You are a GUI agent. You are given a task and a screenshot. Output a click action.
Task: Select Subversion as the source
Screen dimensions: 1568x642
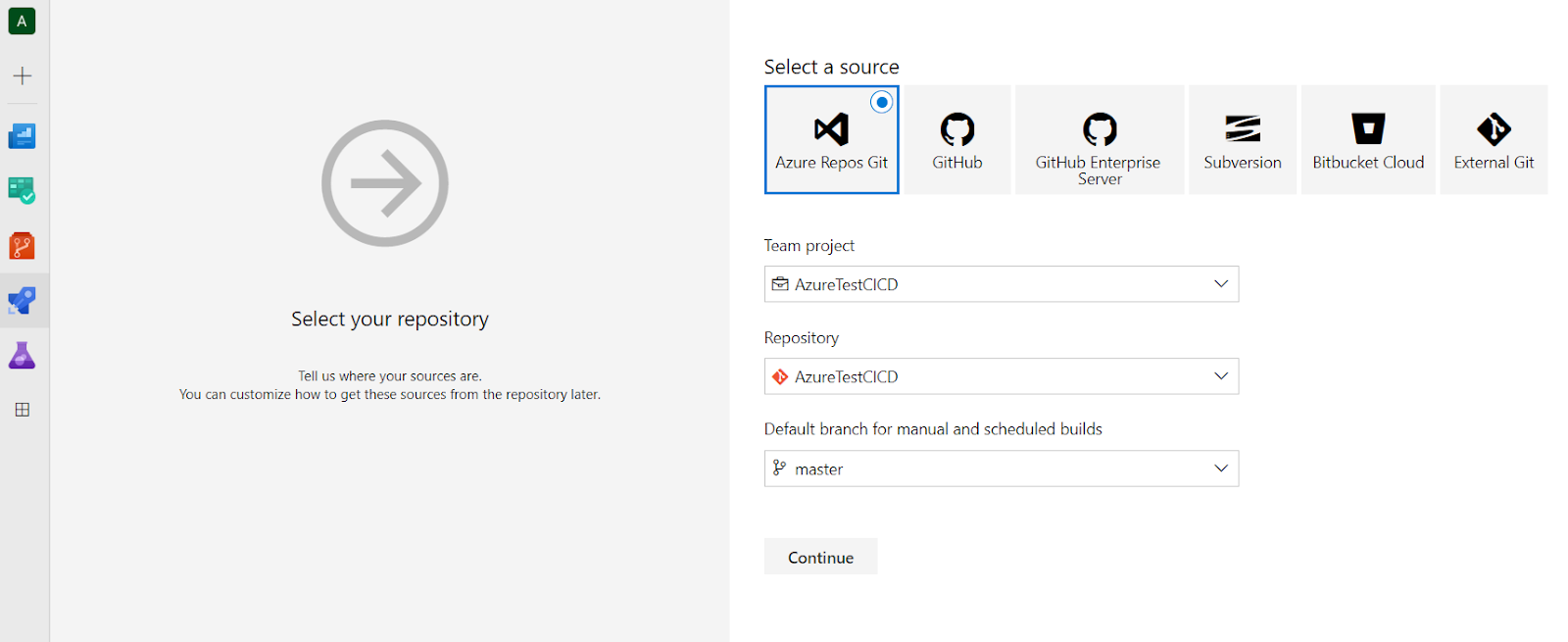[x=1242, y=140]
